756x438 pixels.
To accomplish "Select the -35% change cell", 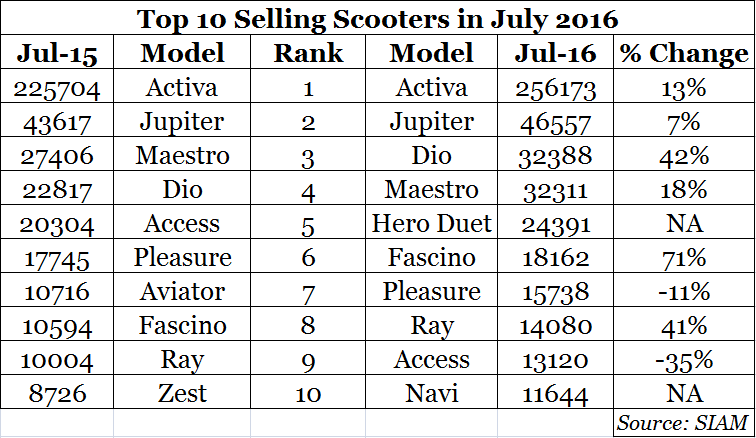I will [x=683, y=359].
